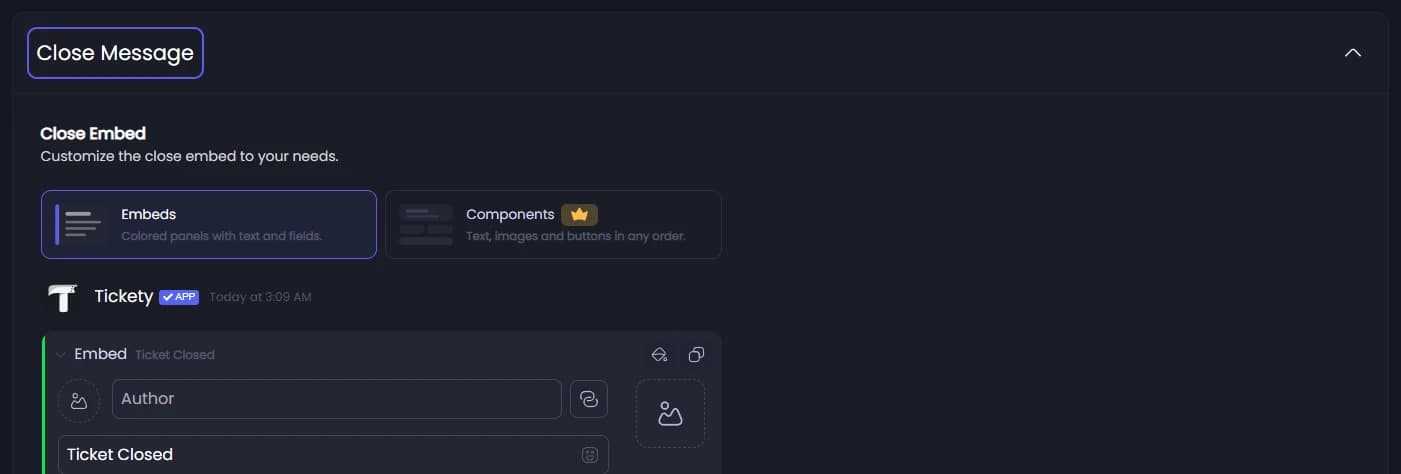Click the gold crown premium badge
The height and width of the screenshot is (474, 1401).
(579, 214)
